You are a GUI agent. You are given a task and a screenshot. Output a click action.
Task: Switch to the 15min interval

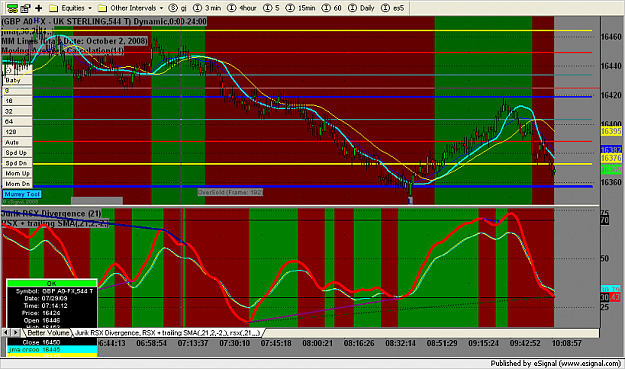[x=301, y=8]
